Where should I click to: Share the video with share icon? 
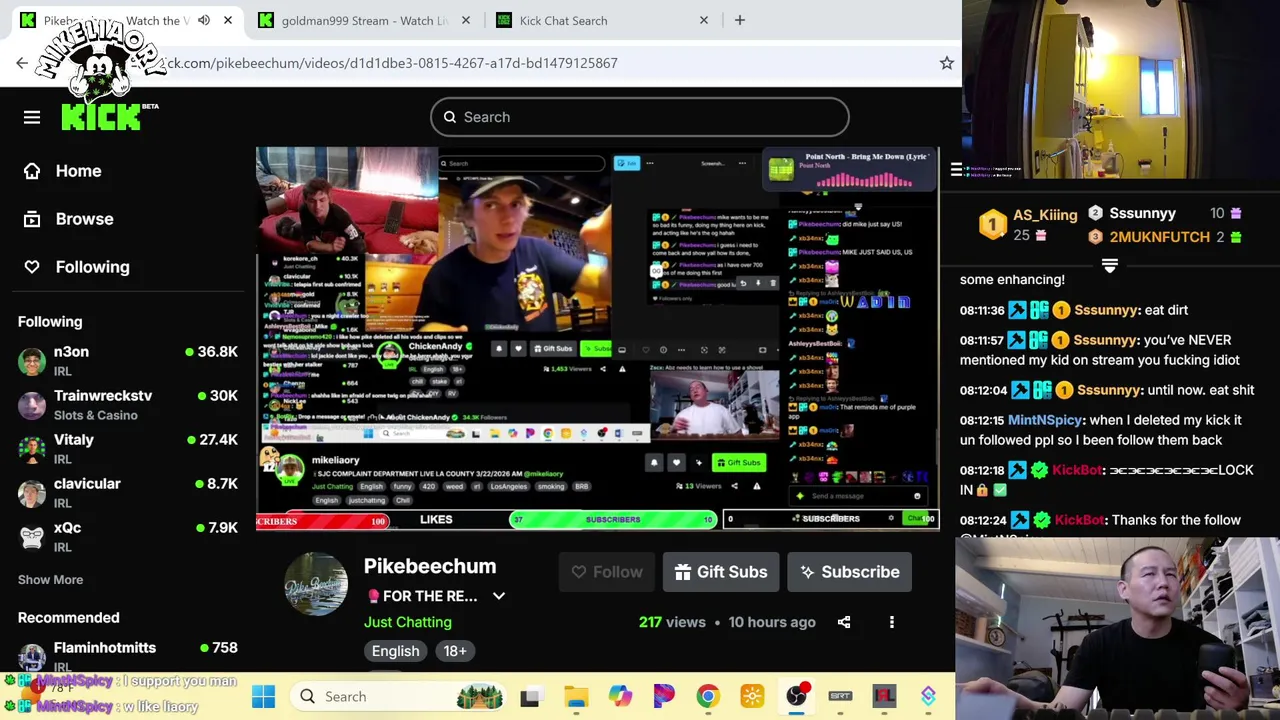coord(844,622)
